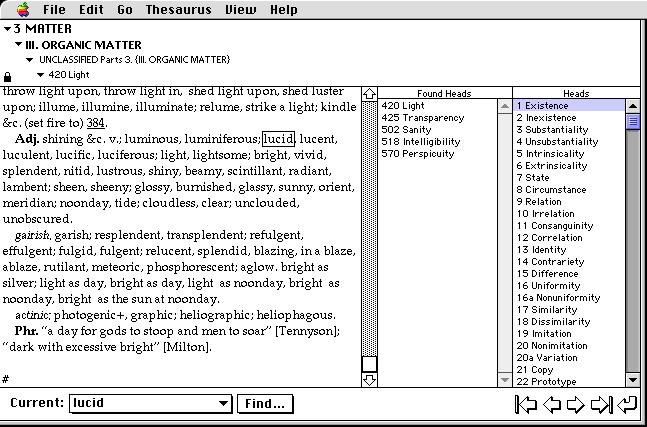Select 21 Copy head
This screenshot has width=647, height=427.
click(x=569, y=369)
